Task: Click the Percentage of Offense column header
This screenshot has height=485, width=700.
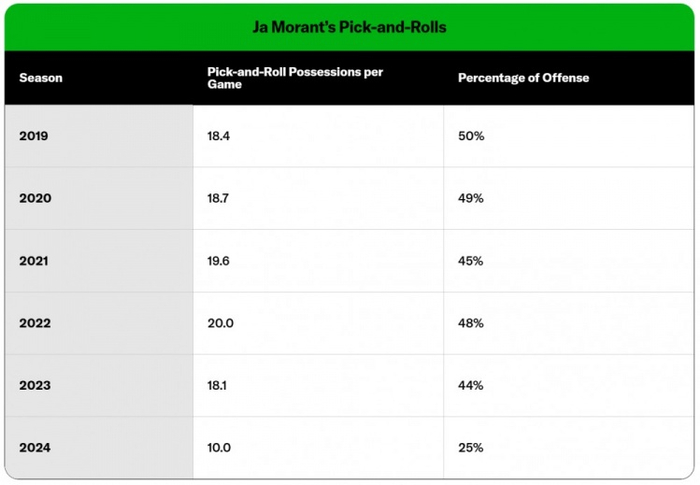Action: click(x=523, y=78)
